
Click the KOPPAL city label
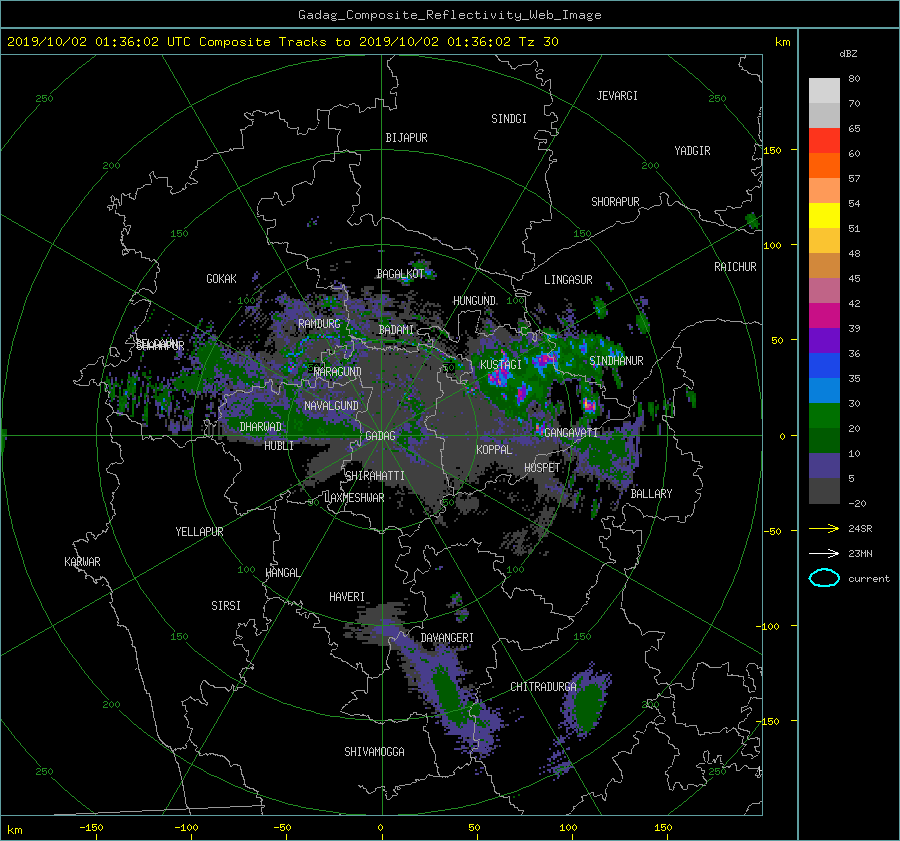click(494, 450)
